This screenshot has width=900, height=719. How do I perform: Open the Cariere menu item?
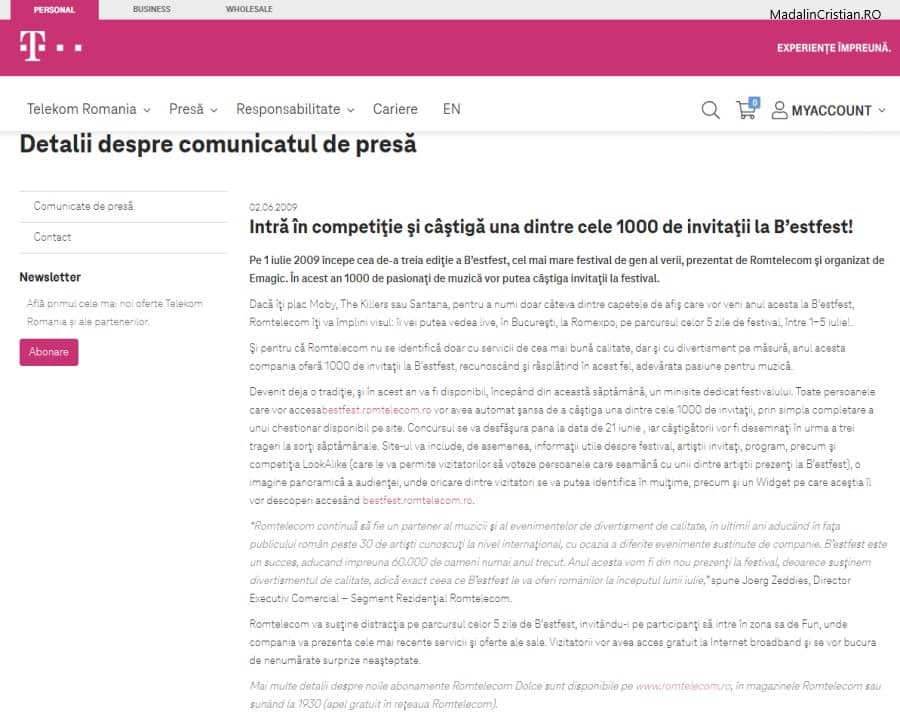(x=395, y=109)
